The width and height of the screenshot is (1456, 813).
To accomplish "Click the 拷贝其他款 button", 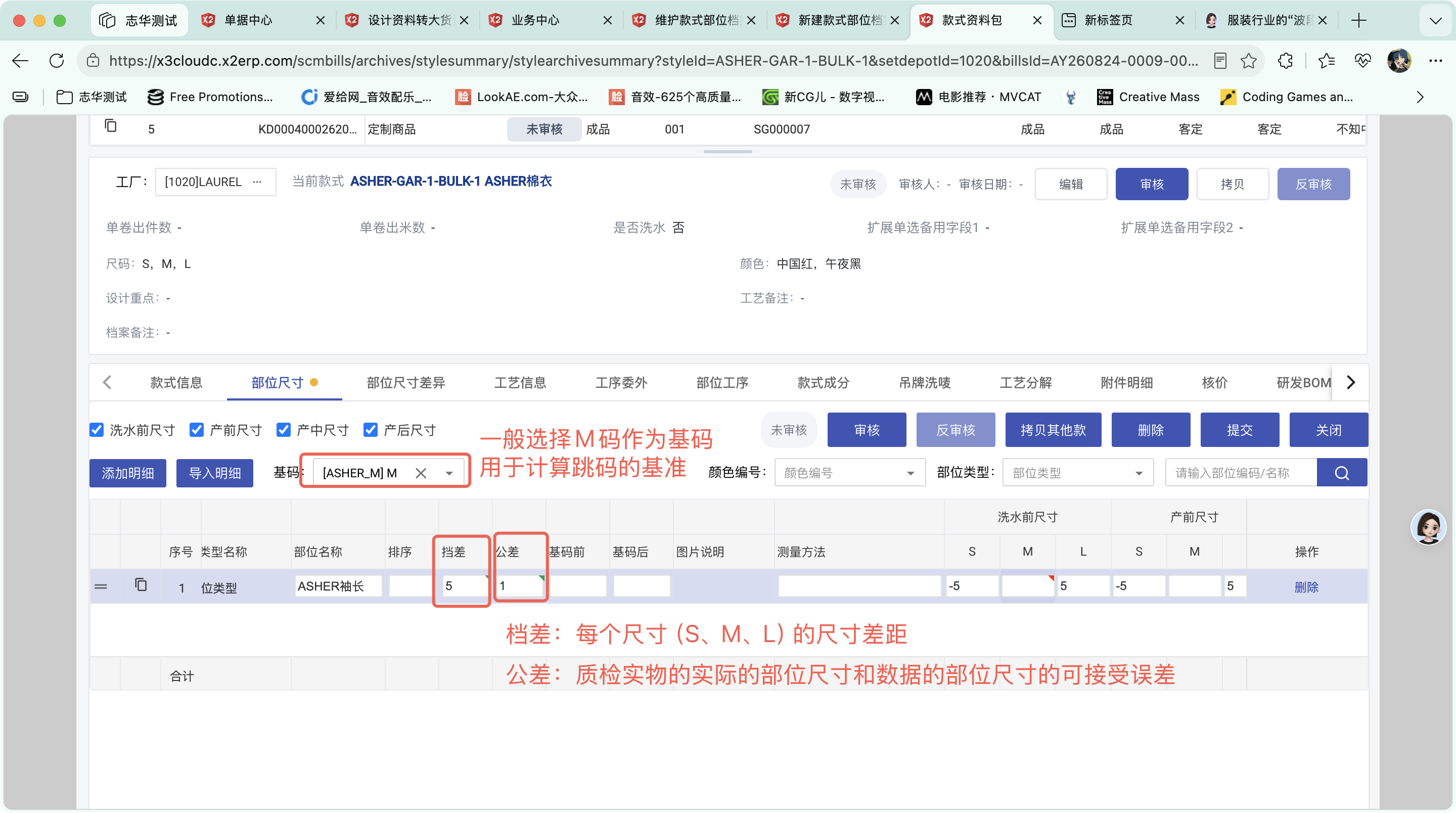I will [x=1053, y=430].
